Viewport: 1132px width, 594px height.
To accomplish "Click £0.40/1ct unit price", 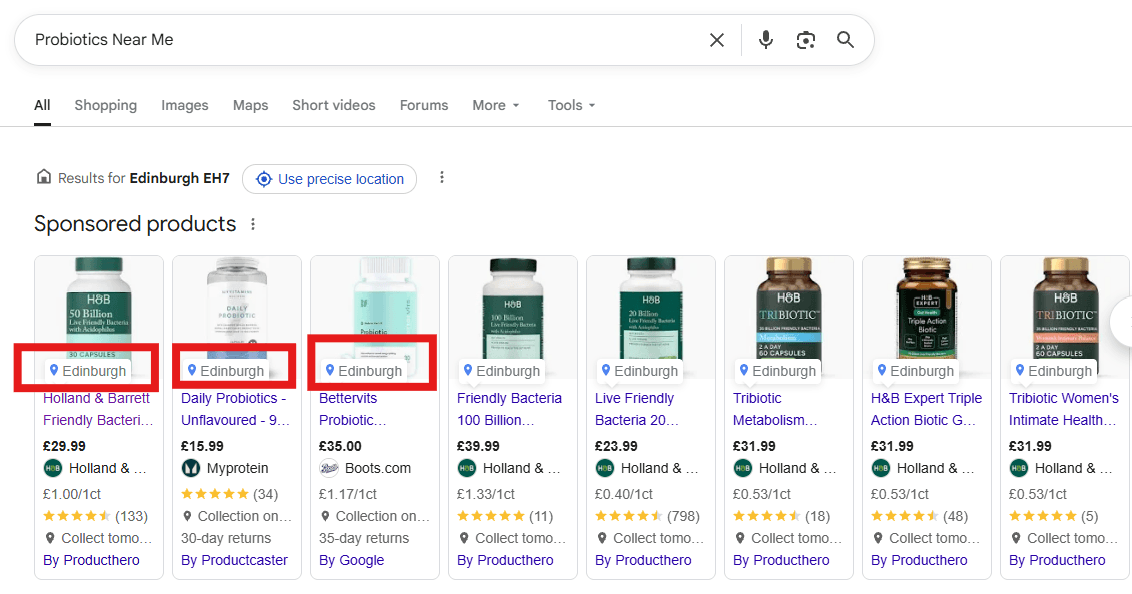I will click(624, 494).
